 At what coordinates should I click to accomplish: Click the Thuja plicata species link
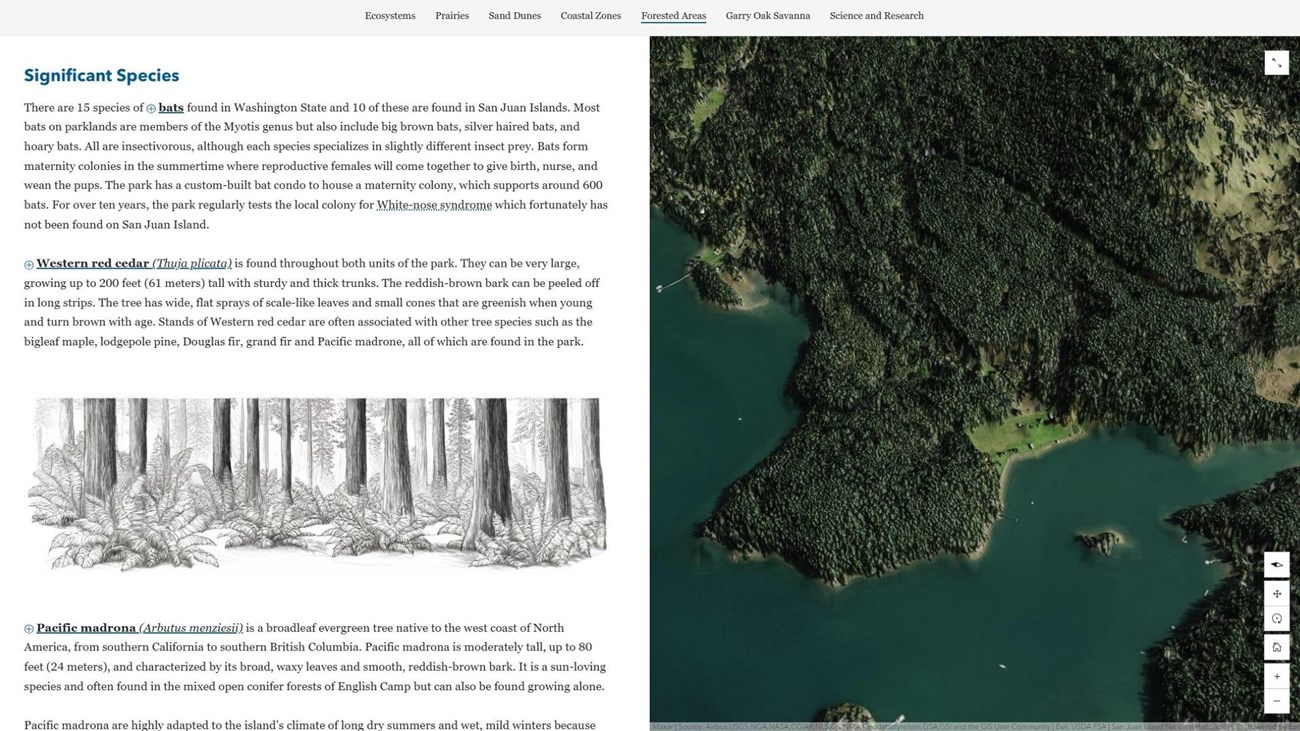click(192, 263)
